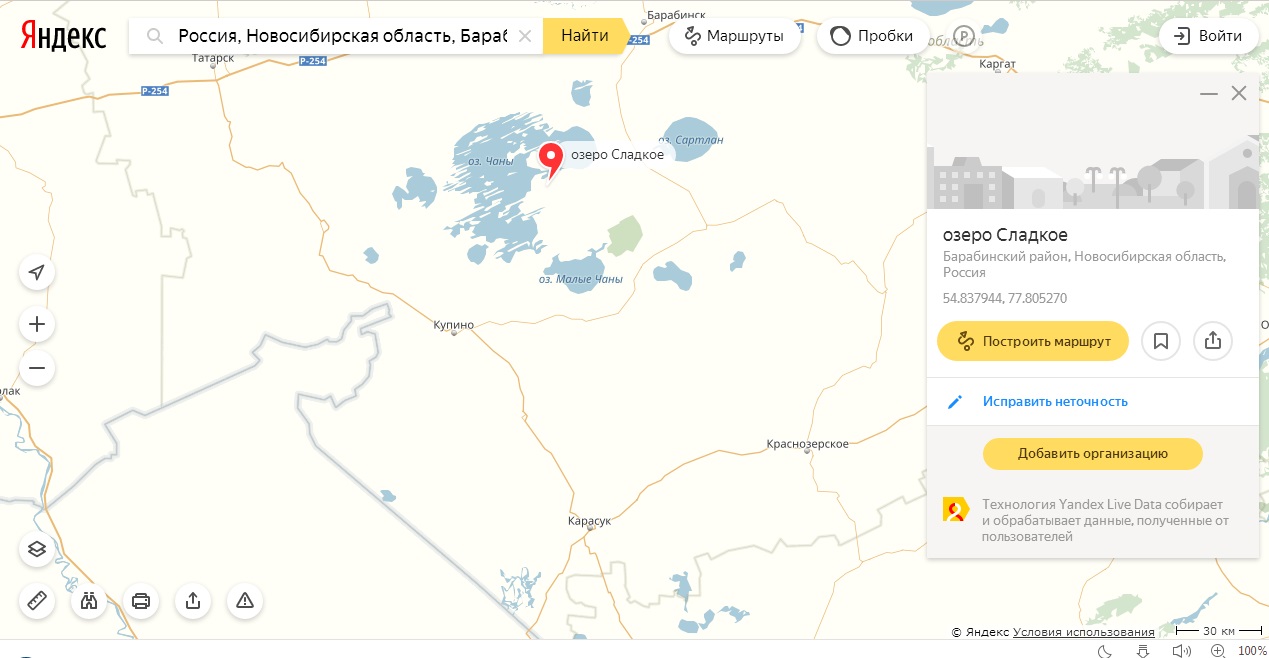Click the Исправить неточность link

1055,401
